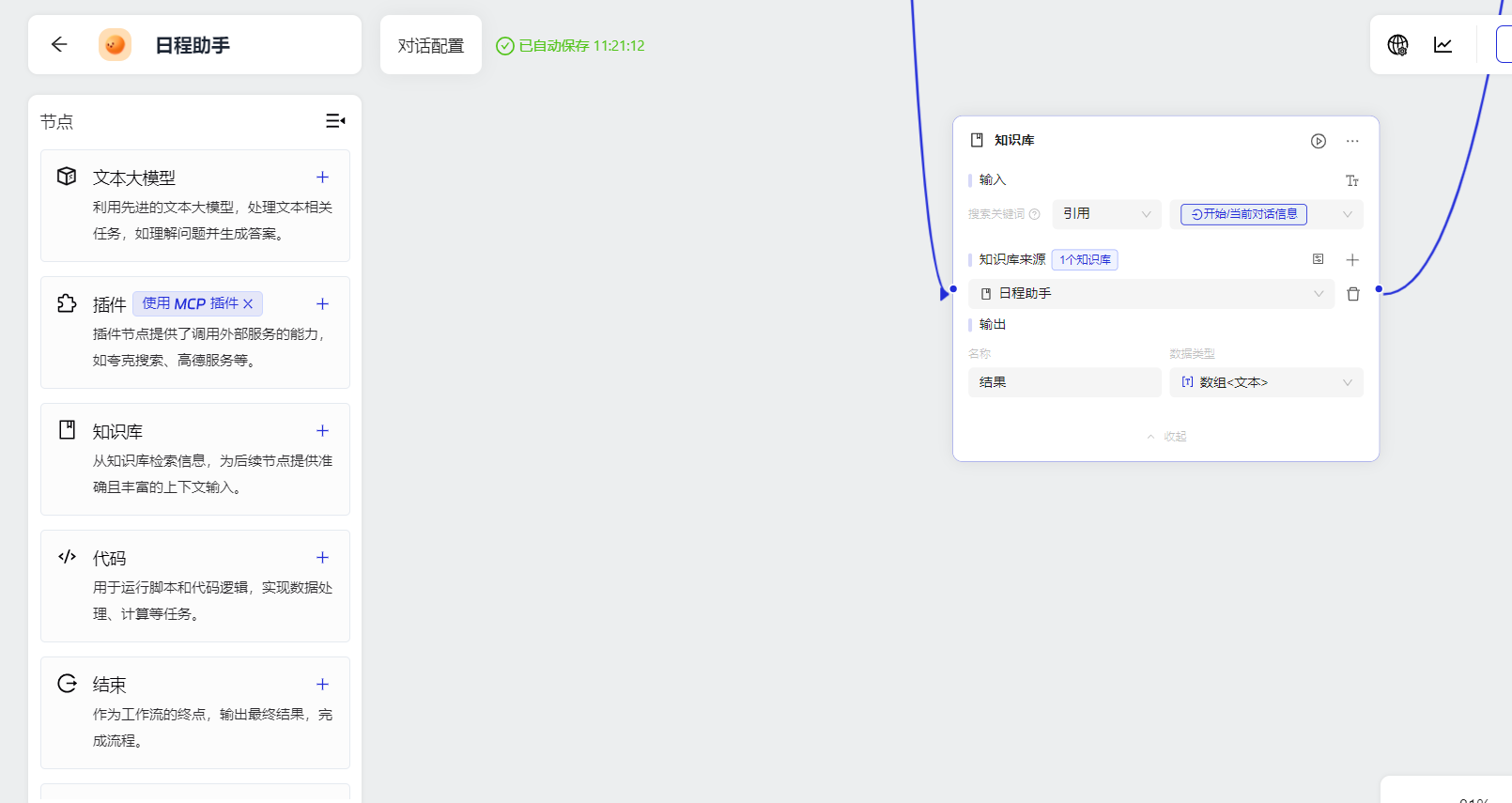The height and width of the screenshot is (803, 1512).
Task: Select the 代码 node card title
Action: [x=109, y=558]
